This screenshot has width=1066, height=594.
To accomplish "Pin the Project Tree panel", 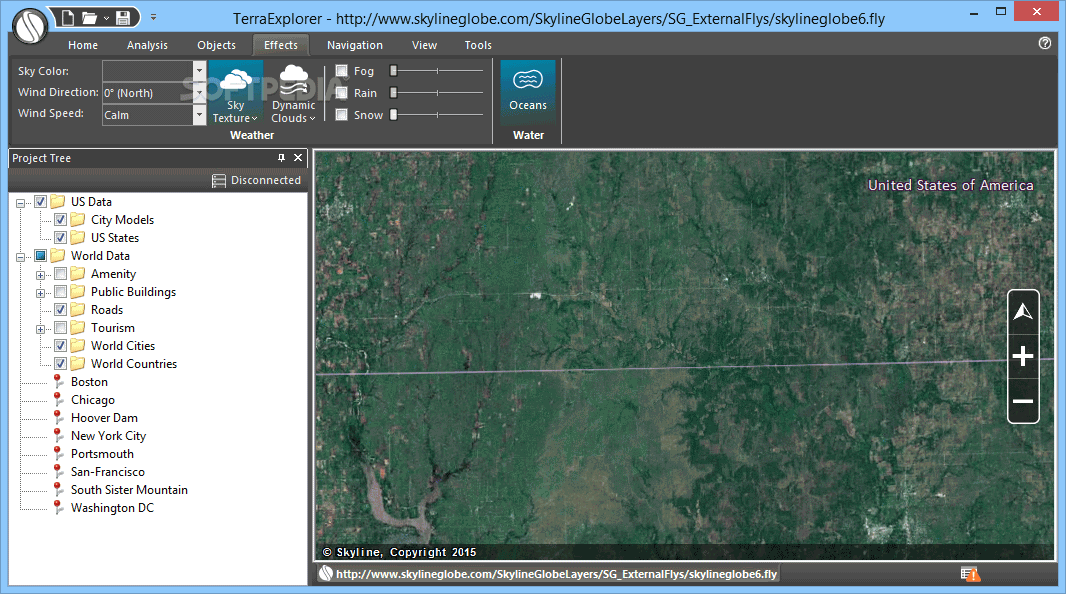I will pos(281,158).
